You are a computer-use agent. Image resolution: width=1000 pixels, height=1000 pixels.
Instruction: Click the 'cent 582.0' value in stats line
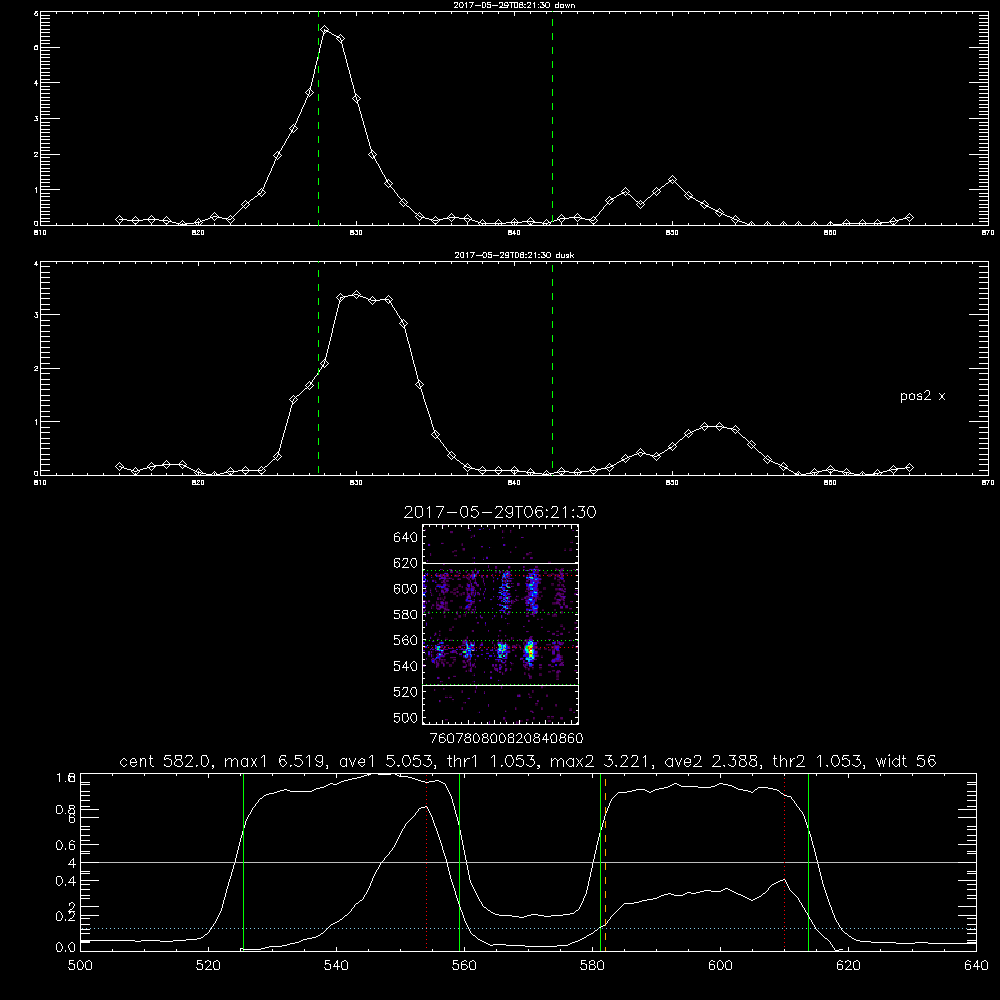[x=164, y=761]
